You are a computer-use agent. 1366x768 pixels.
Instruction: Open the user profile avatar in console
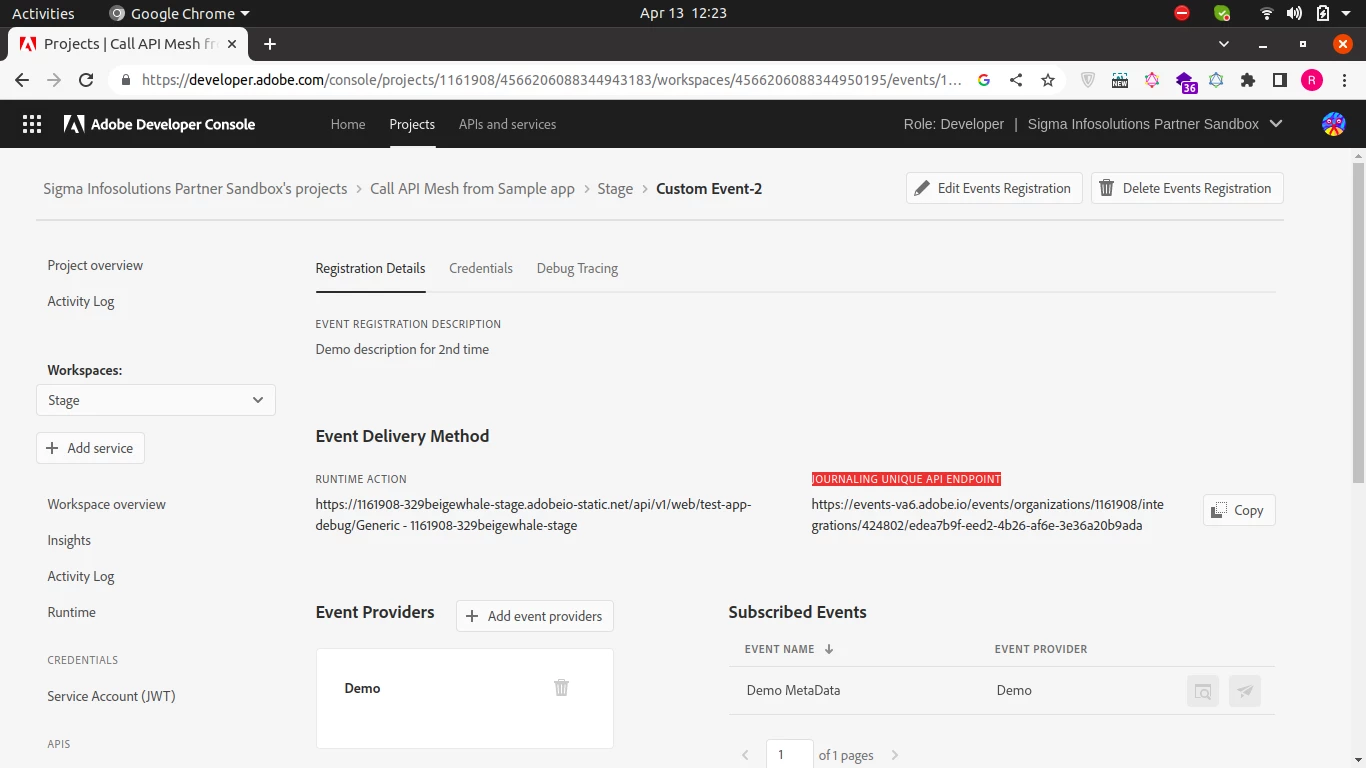pos(1333,124)
